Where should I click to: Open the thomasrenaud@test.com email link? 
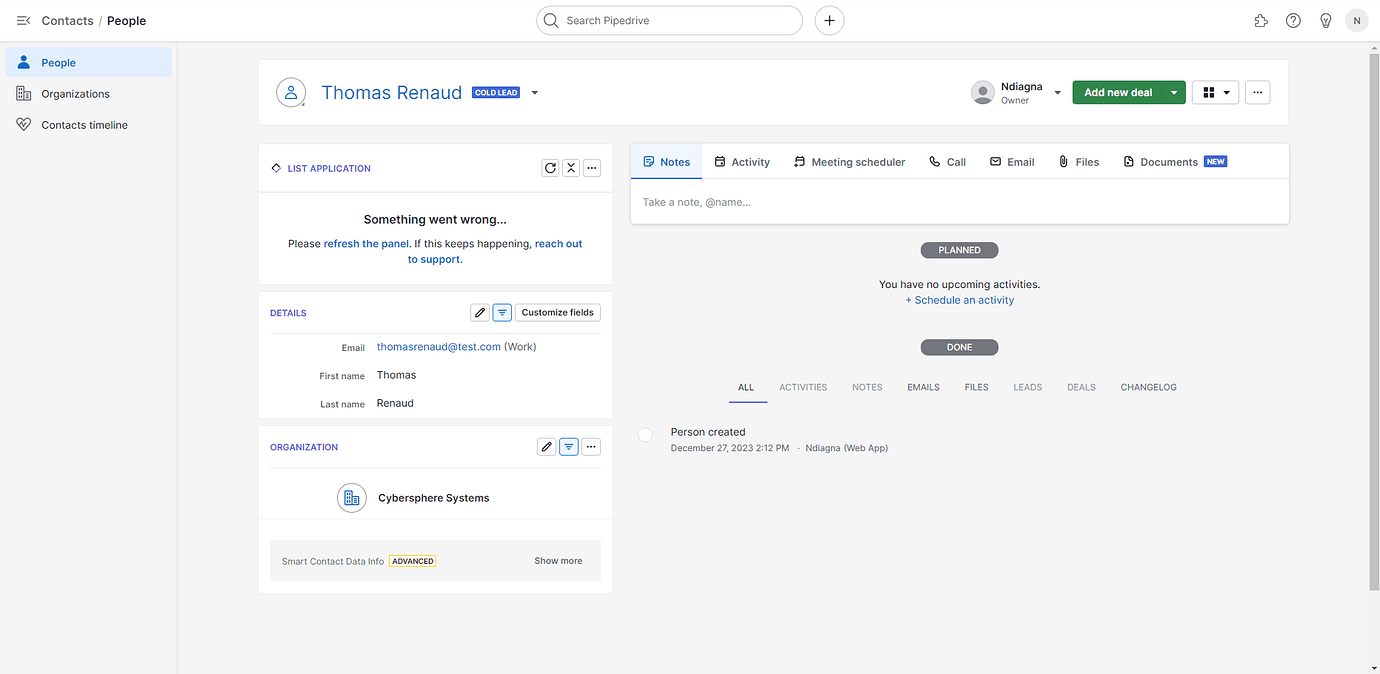point(439,347)
